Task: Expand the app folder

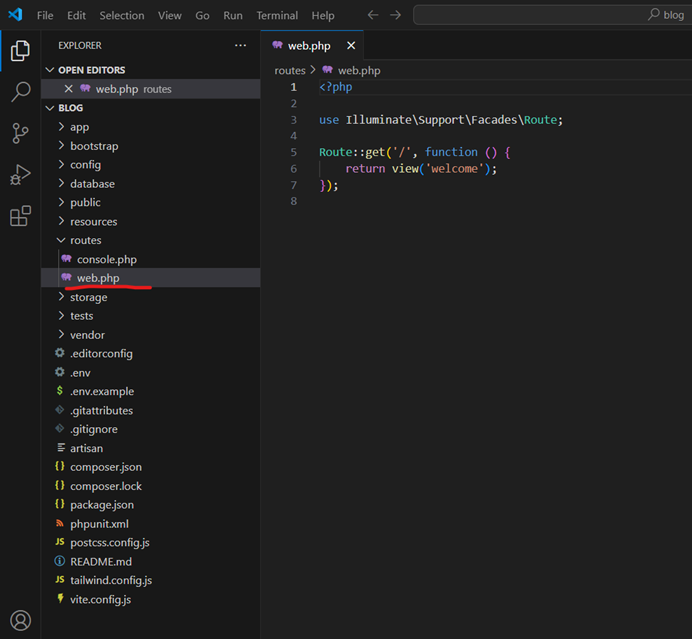Action: tap(79, 127)
